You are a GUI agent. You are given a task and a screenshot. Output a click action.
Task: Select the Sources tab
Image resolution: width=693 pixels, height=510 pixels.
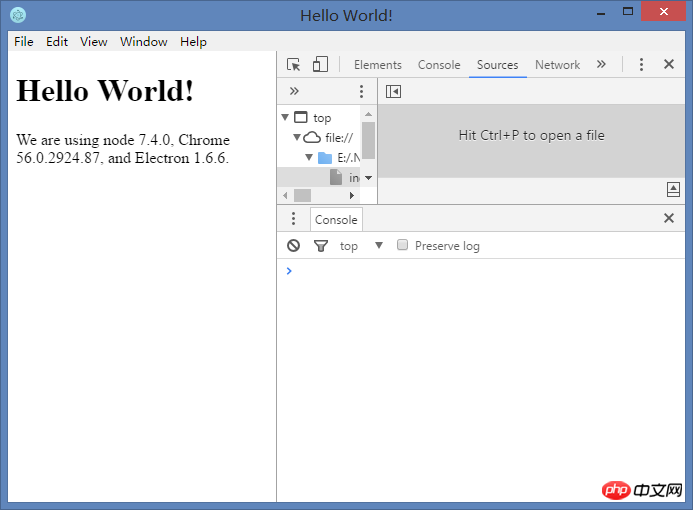(x=497, y=65)
